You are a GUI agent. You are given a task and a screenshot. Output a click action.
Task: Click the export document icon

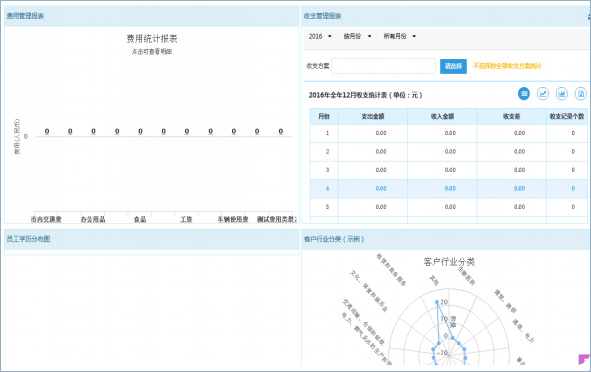point(580,93)
